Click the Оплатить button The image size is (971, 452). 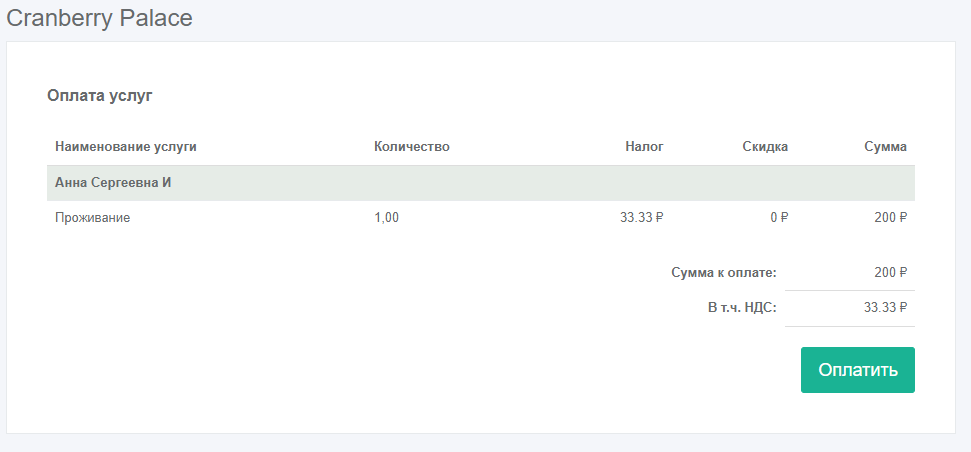click(857, 370)
